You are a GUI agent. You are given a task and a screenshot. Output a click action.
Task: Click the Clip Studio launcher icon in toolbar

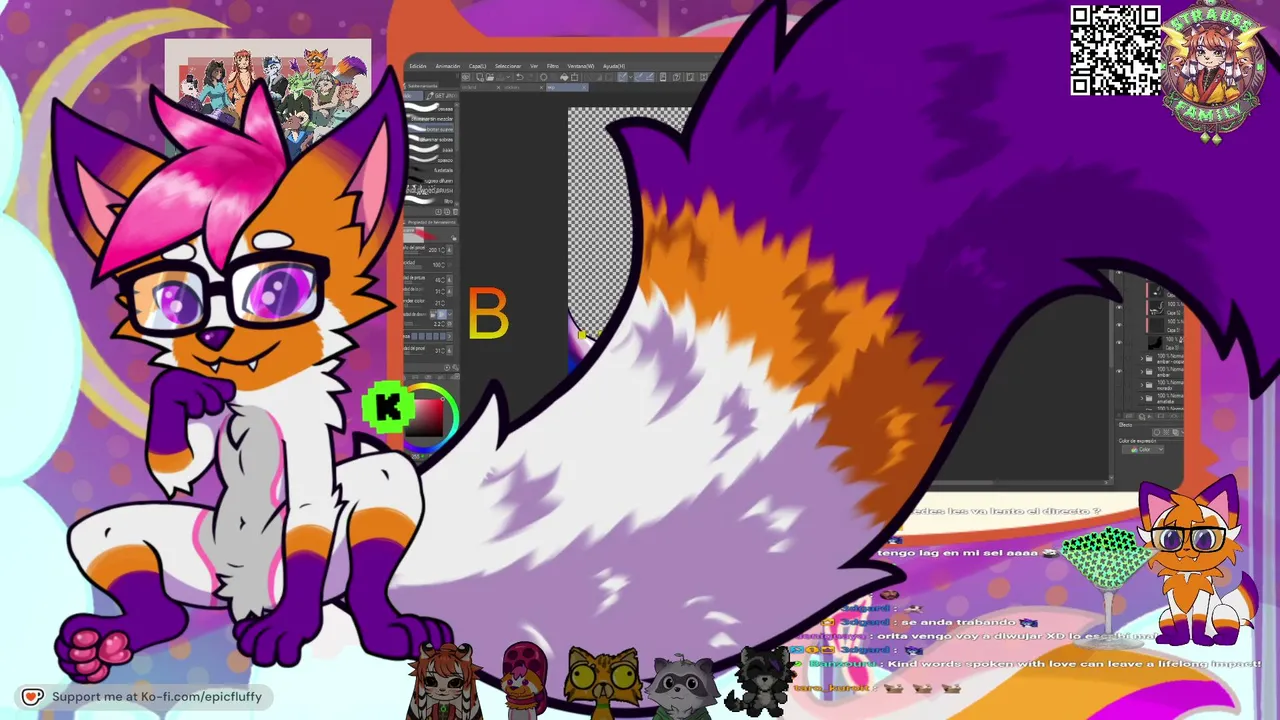click(x=467, y=77)
